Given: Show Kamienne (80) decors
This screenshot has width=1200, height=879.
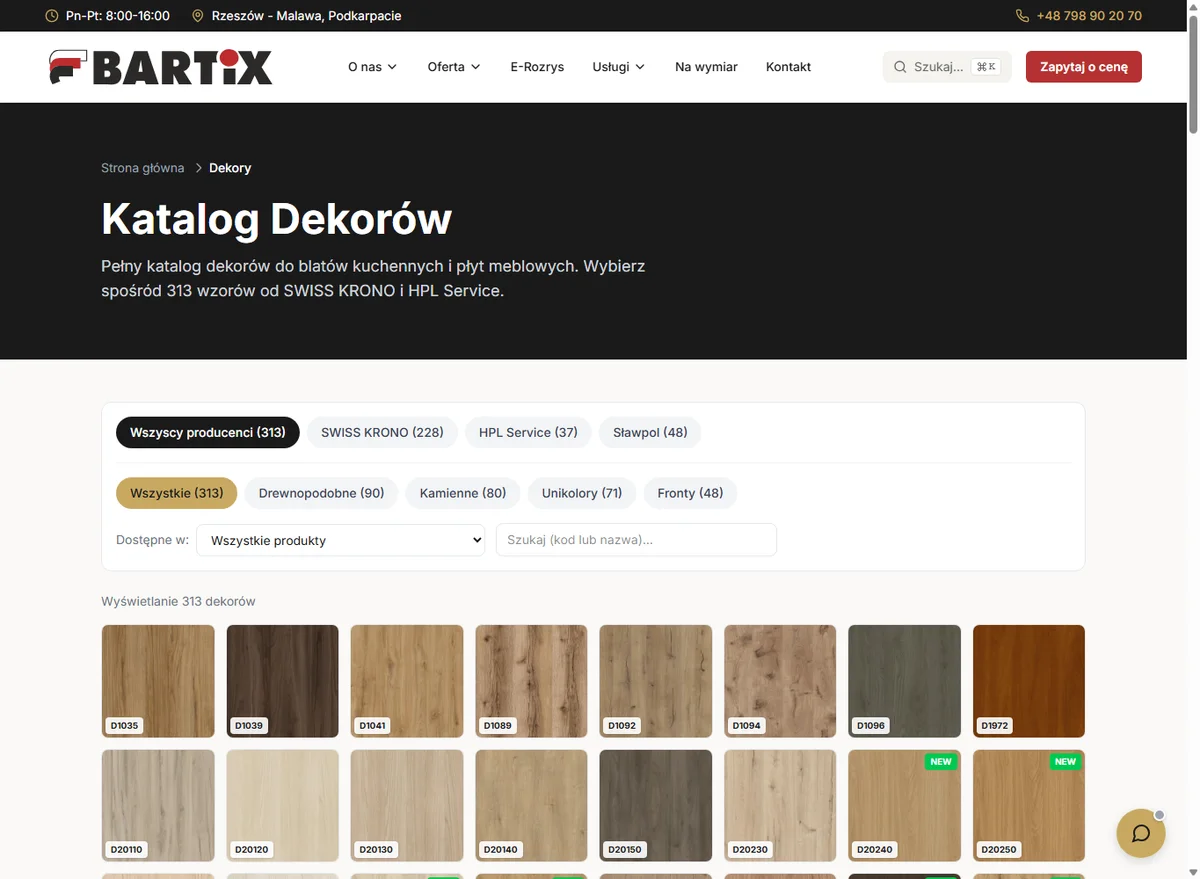Looking at the screenshot, I should coord(463,493).
